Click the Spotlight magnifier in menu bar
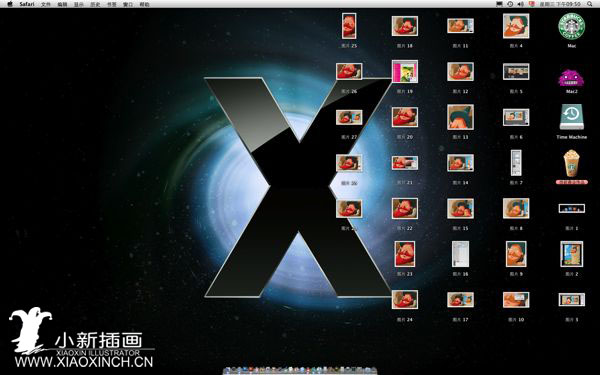600x375 pixels. pyautogui.click(x=590, y=4)
